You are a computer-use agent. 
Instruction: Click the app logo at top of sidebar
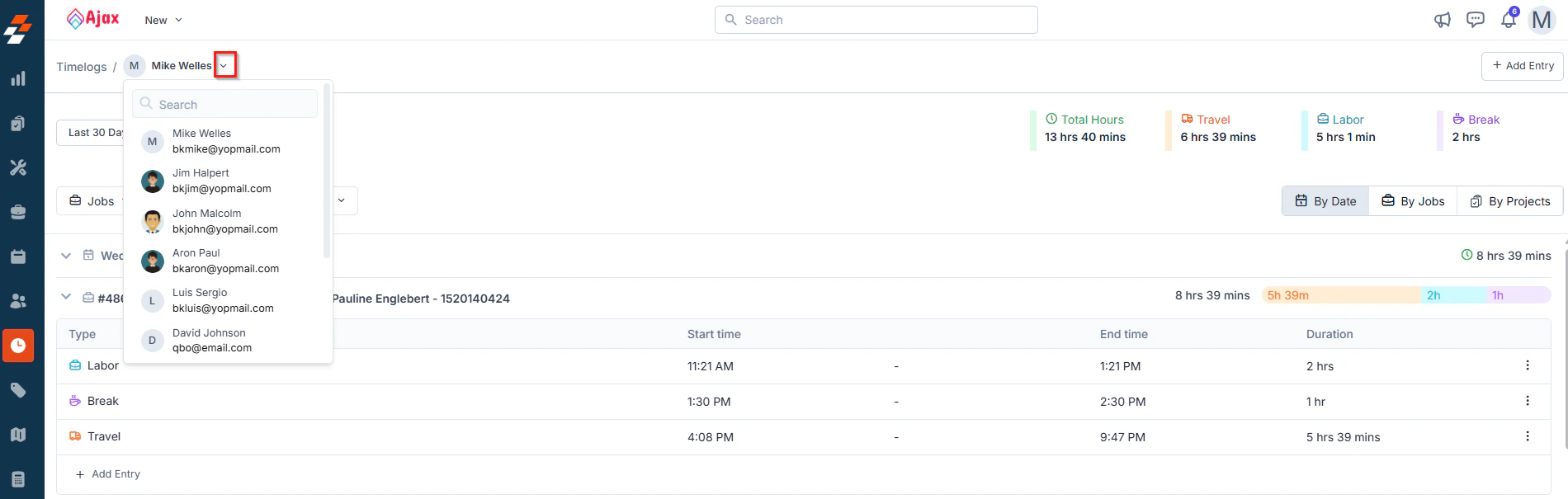(18, 29)
